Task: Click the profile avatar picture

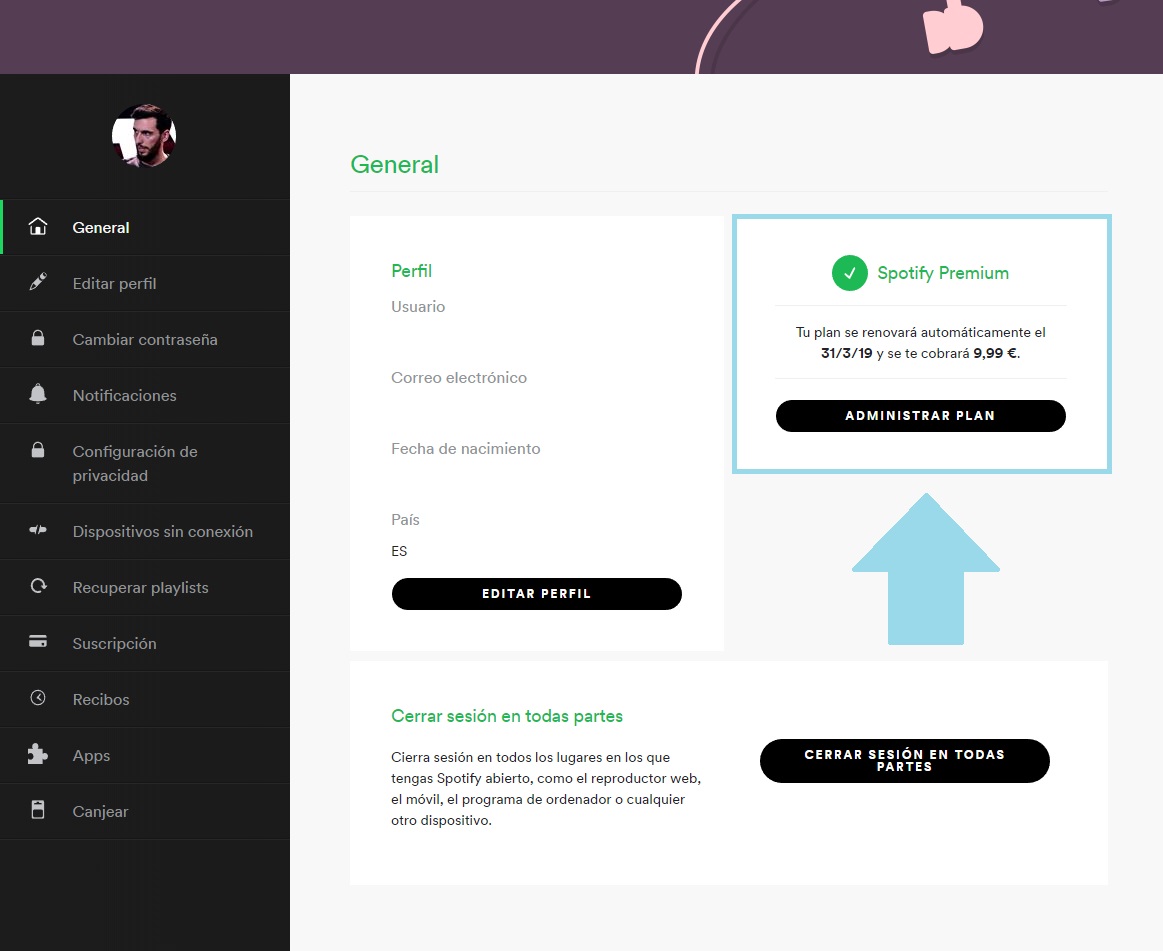Action: tap(144, 136)
